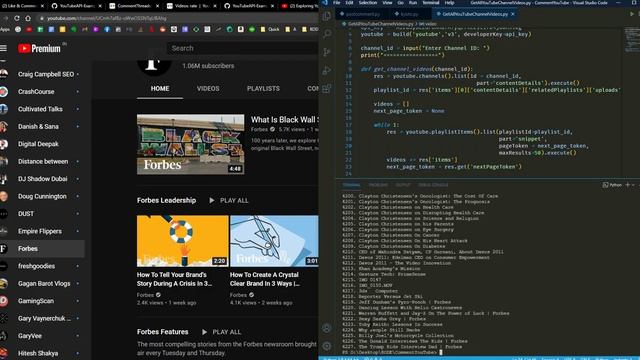Open Edit menu in VS Code
This screenshot has width=640, height=360.
[349, 2]
